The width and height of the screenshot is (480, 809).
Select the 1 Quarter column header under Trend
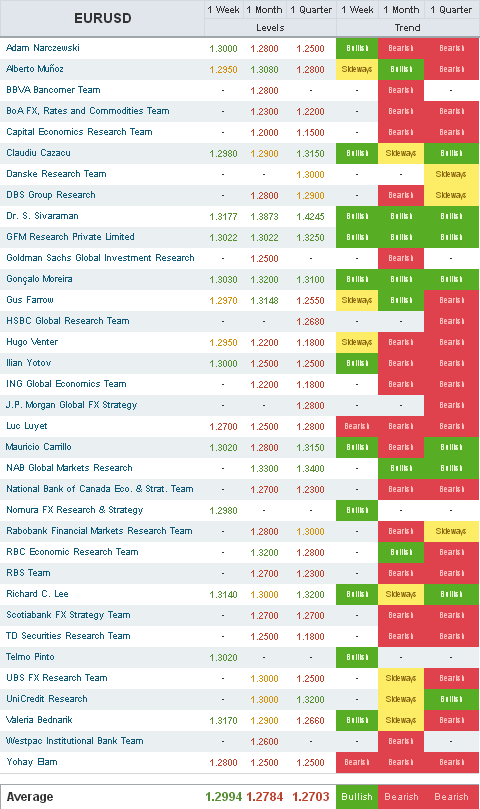point(451,10)
